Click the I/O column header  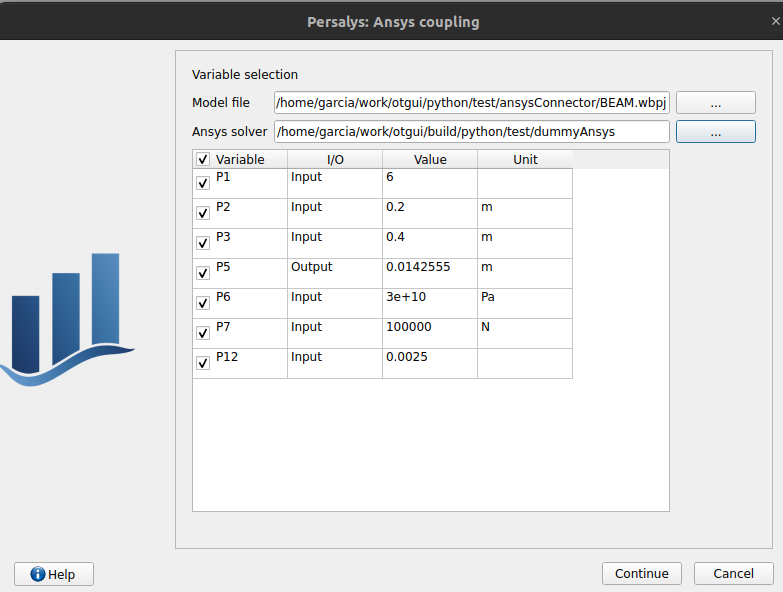(334, 160)
